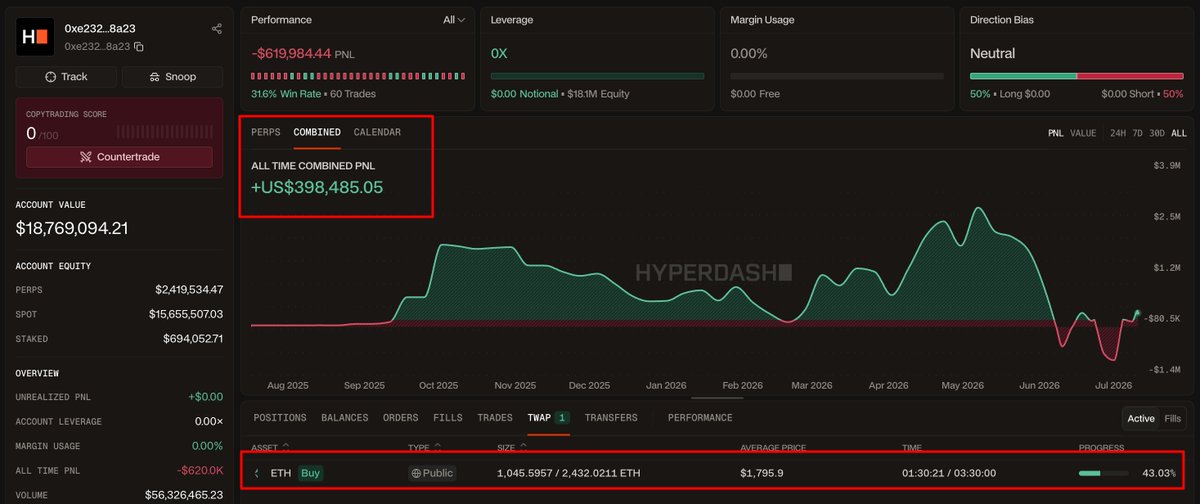
Task: Open the Performance 'All' period dropdown
Action: tap(454, 20)
